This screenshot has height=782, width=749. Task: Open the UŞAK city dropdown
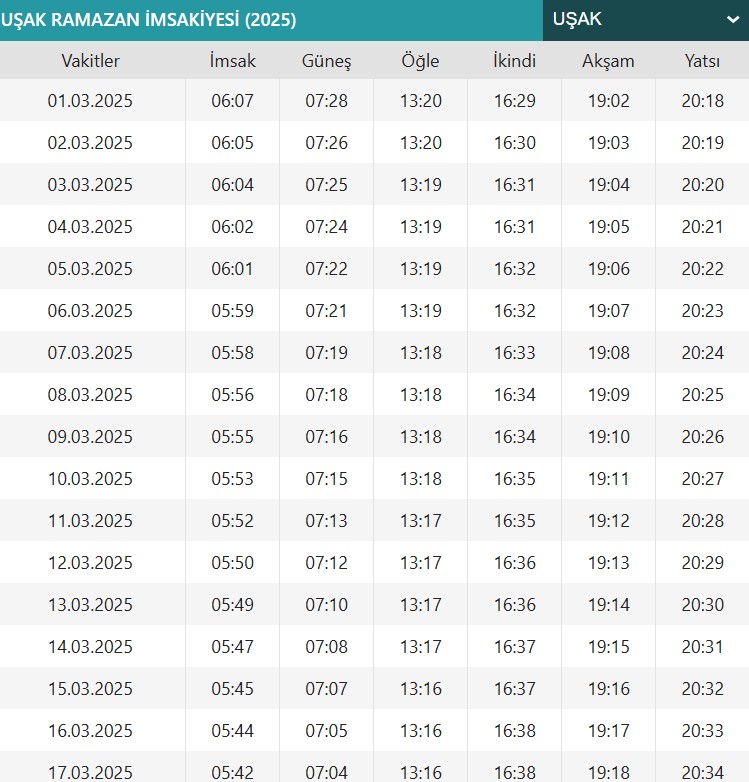point(646,20)
